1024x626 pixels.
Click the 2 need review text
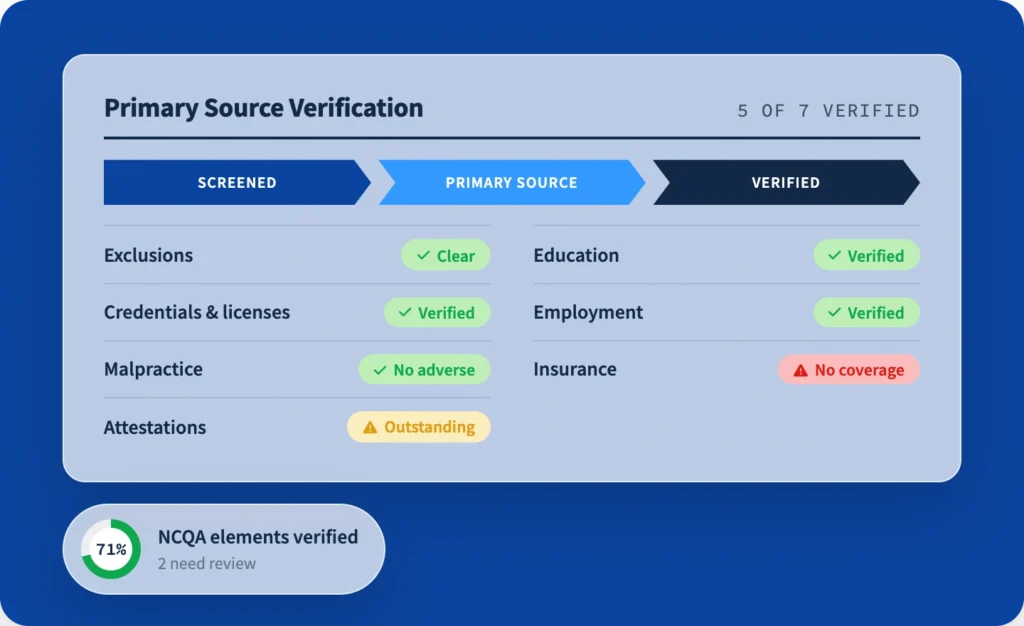[206, 563]
